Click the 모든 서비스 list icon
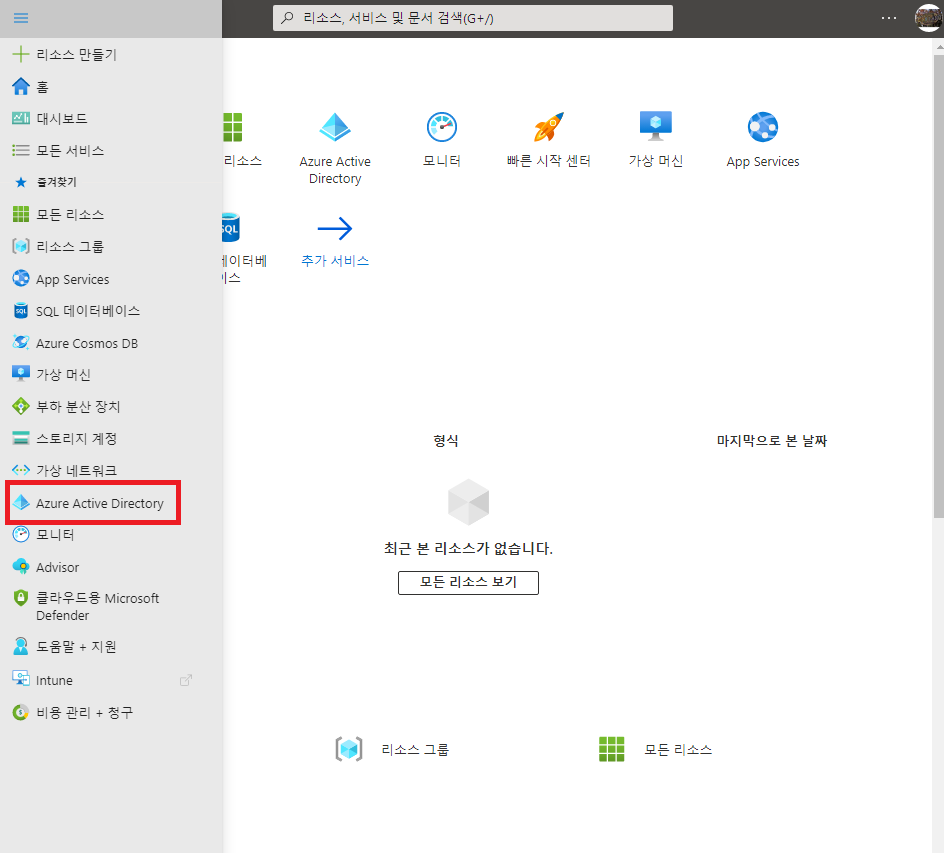 point(20,150)
